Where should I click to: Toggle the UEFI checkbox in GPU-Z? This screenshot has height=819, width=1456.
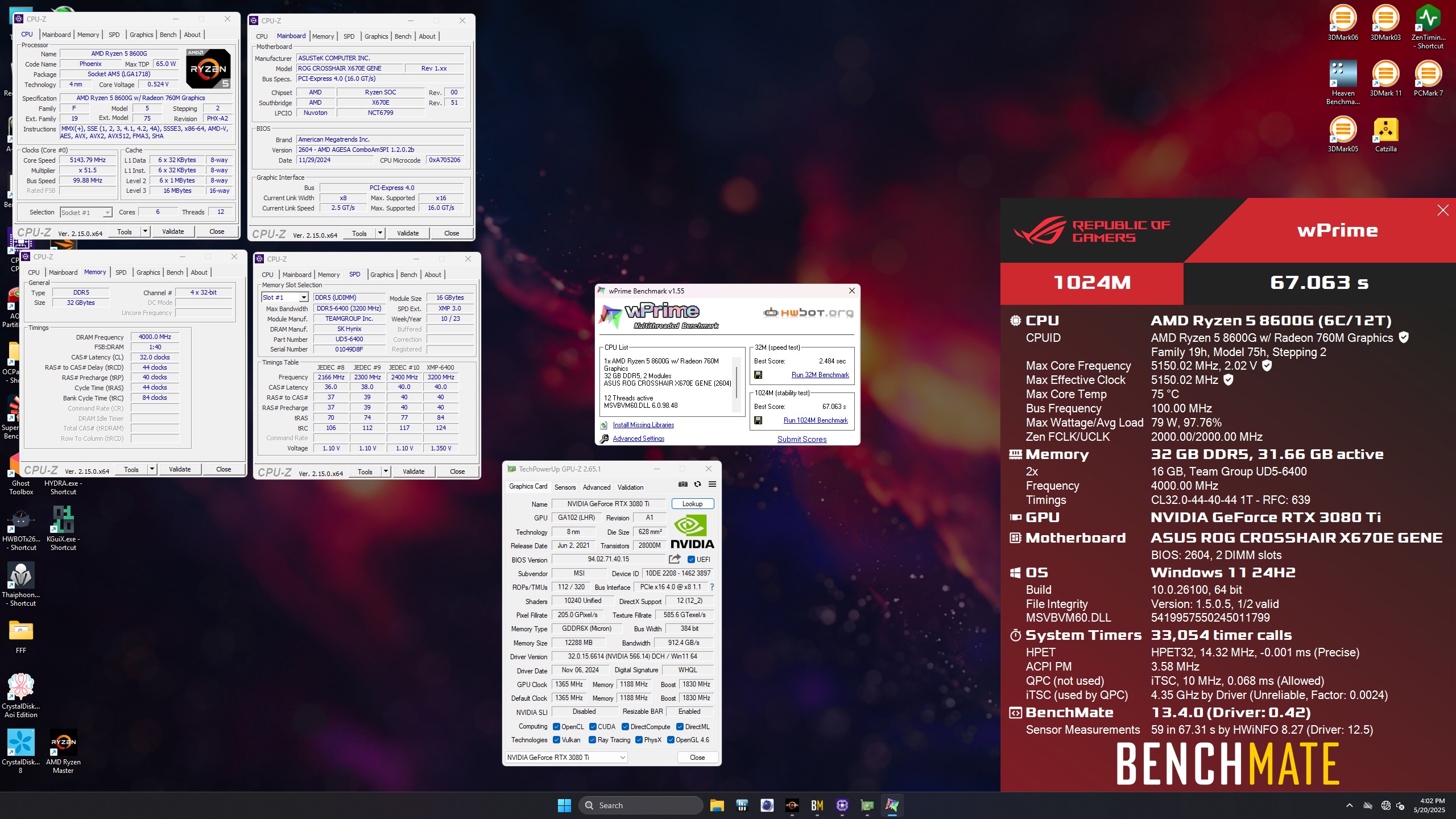(691, 559)
